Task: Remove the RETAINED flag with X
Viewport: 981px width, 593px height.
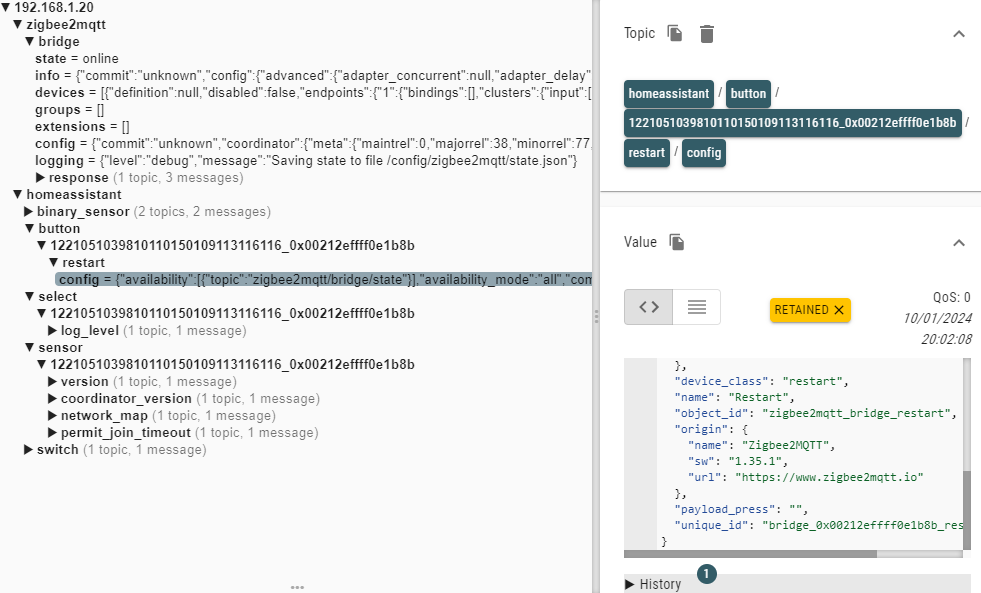Action: pos(839,310)
